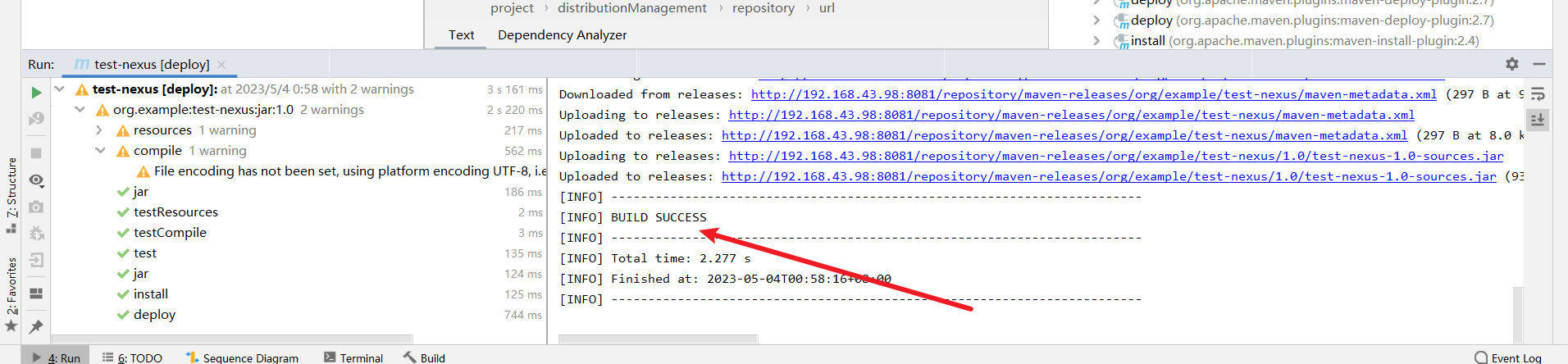
Task: Open the uploaded test-nexus-1.0-sources.jar link
Action: tap(1109, 176)
